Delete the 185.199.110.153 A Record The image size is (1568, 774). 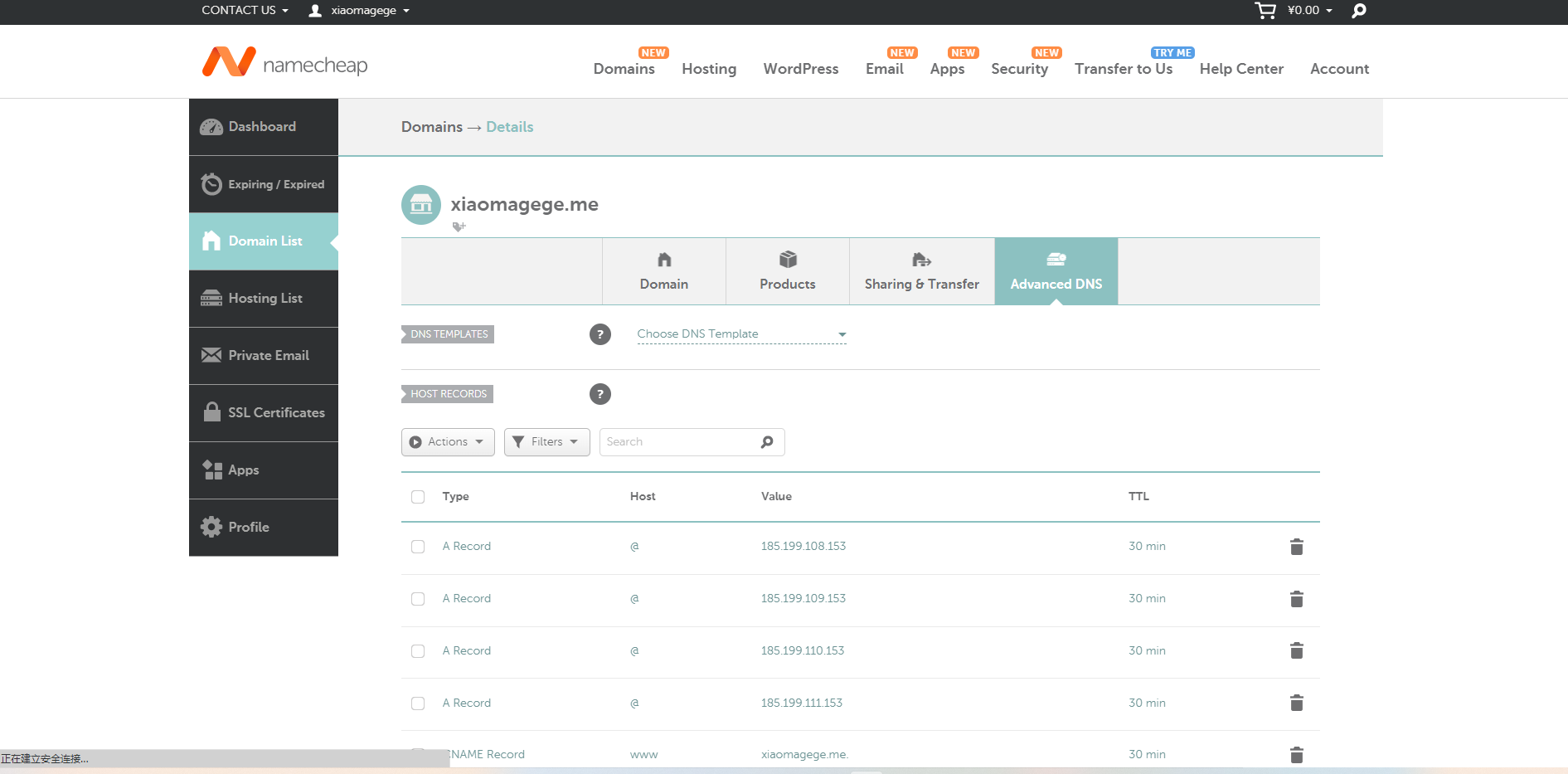click(x=1297, y=650)
